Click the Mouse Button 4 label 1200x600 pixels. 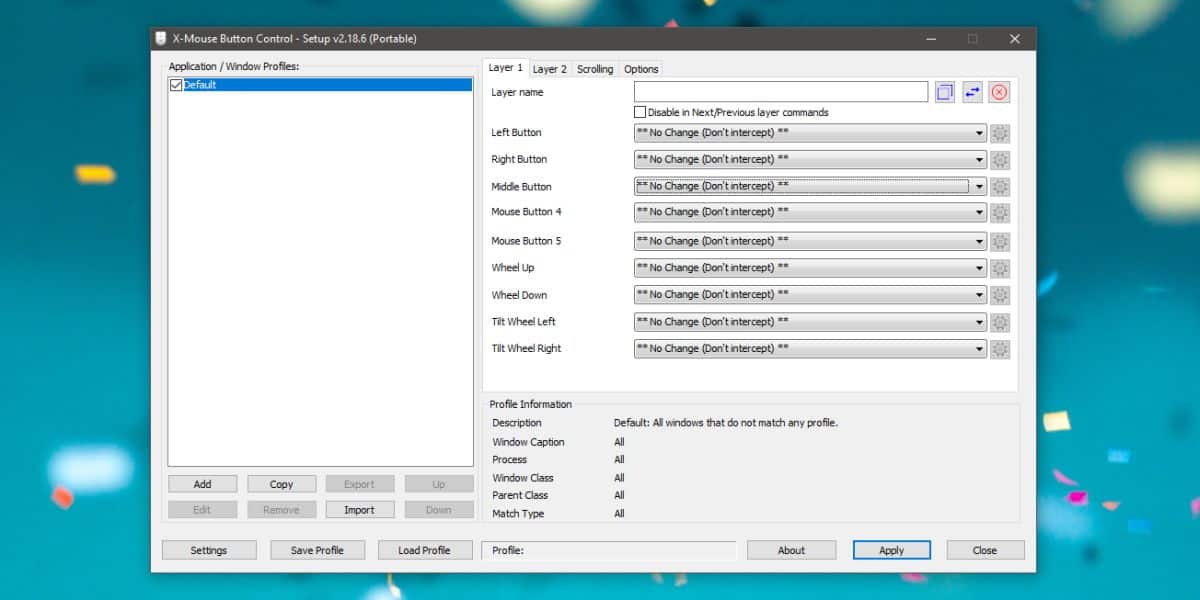click(x=526, y=212)
